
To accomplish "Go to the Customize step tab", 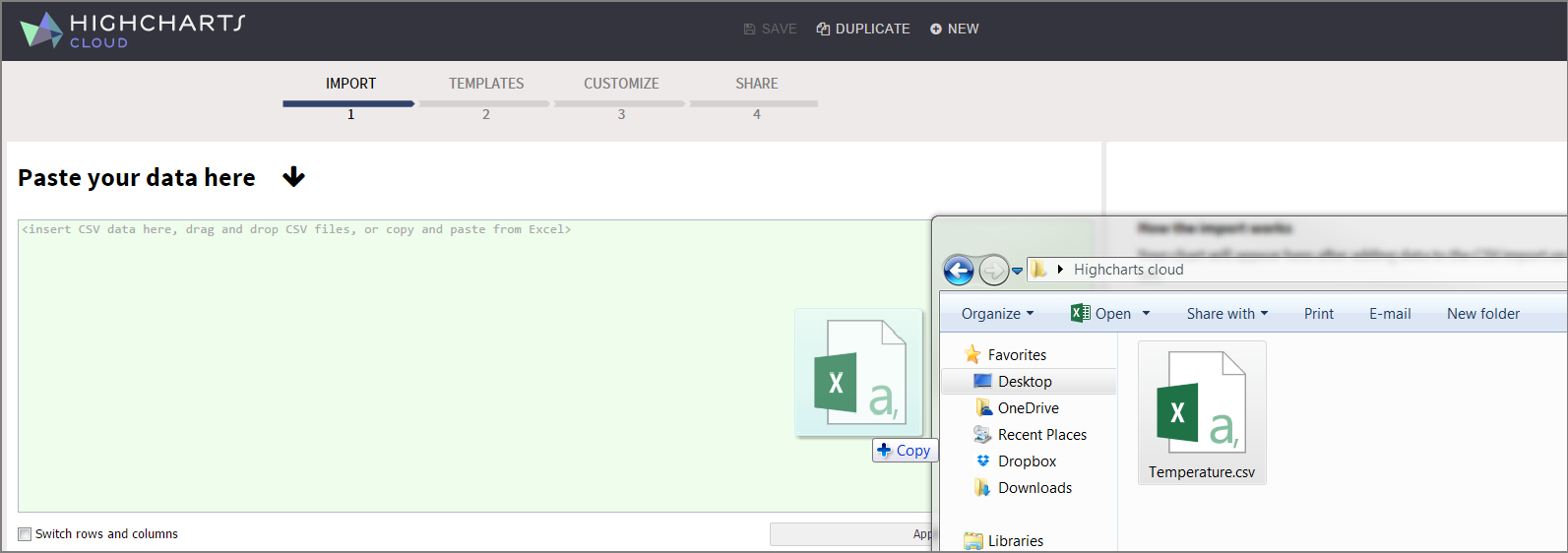I will (621, 85).
